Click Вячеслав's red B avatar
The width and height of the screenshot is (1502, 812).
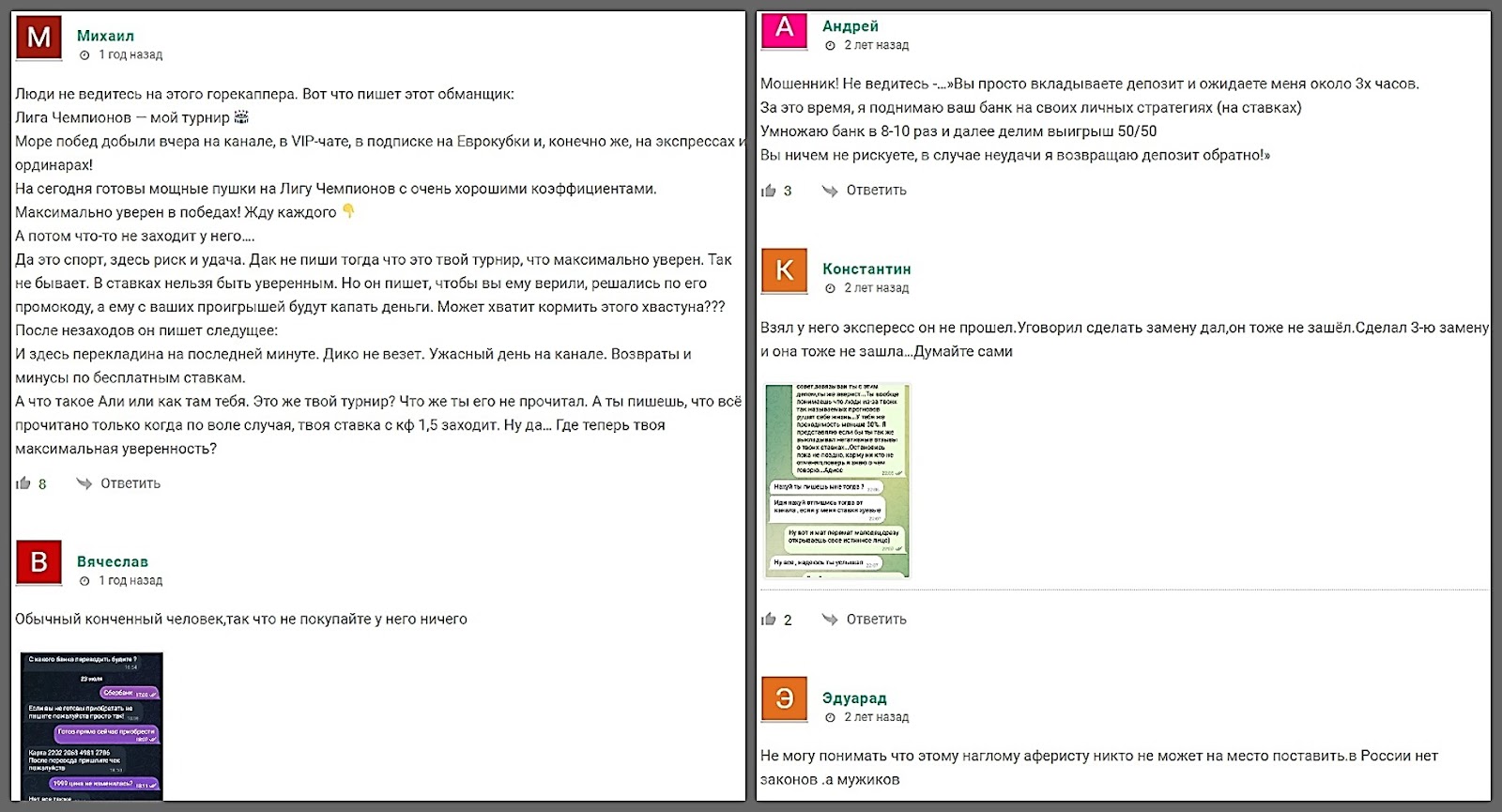pyautogui.click(x=38, y=562)
